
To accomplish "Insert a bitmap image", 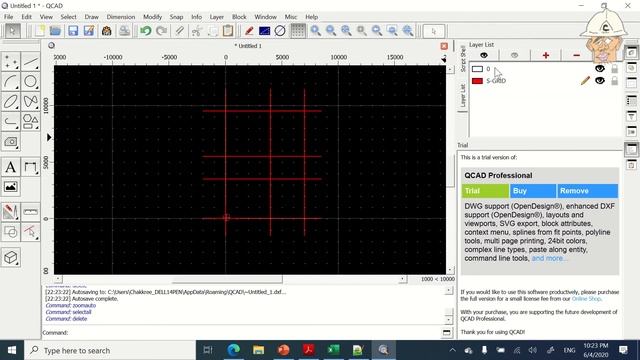I will (x=11, y=187).
